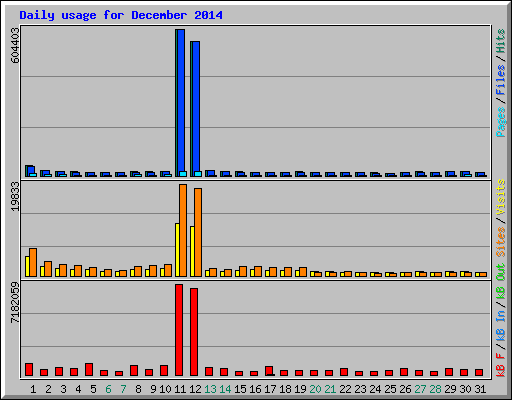Viewport: 512px width, 400px height.
Task: Click the top chart maximum value 604403
Action: coord(15,46)
